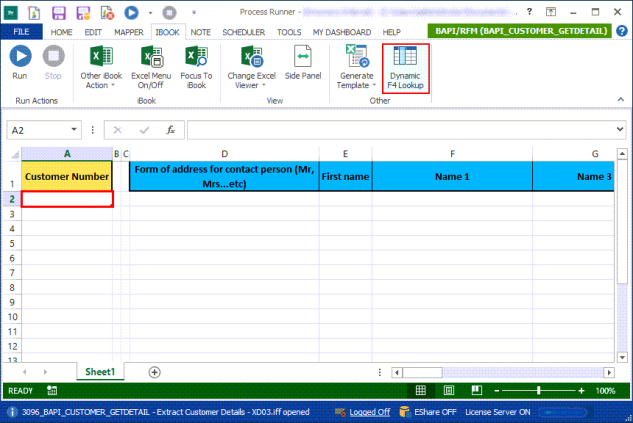633x423 pixels.
Task: Click the Run button in ribbon
Action: [x=20, y=63]
